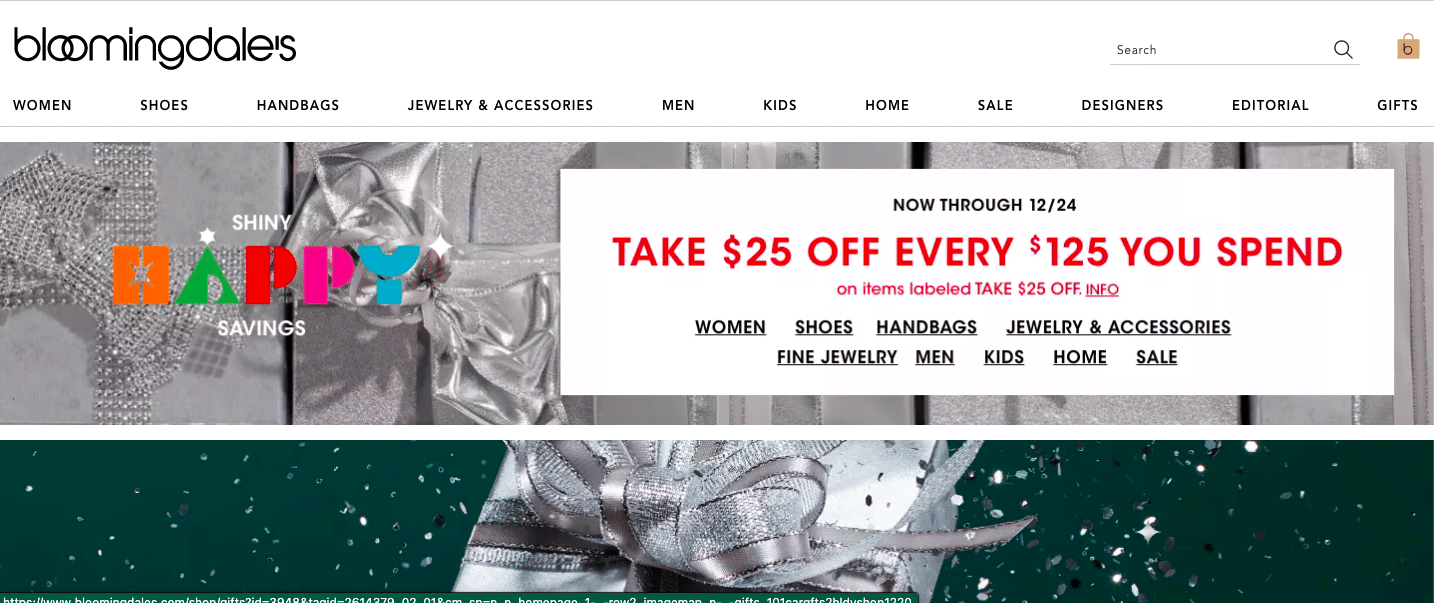The image size is (1434, 603).
Task: Open JEWELRY & ACCESSORIES in top navigation
Action: (x=501, y=105)
